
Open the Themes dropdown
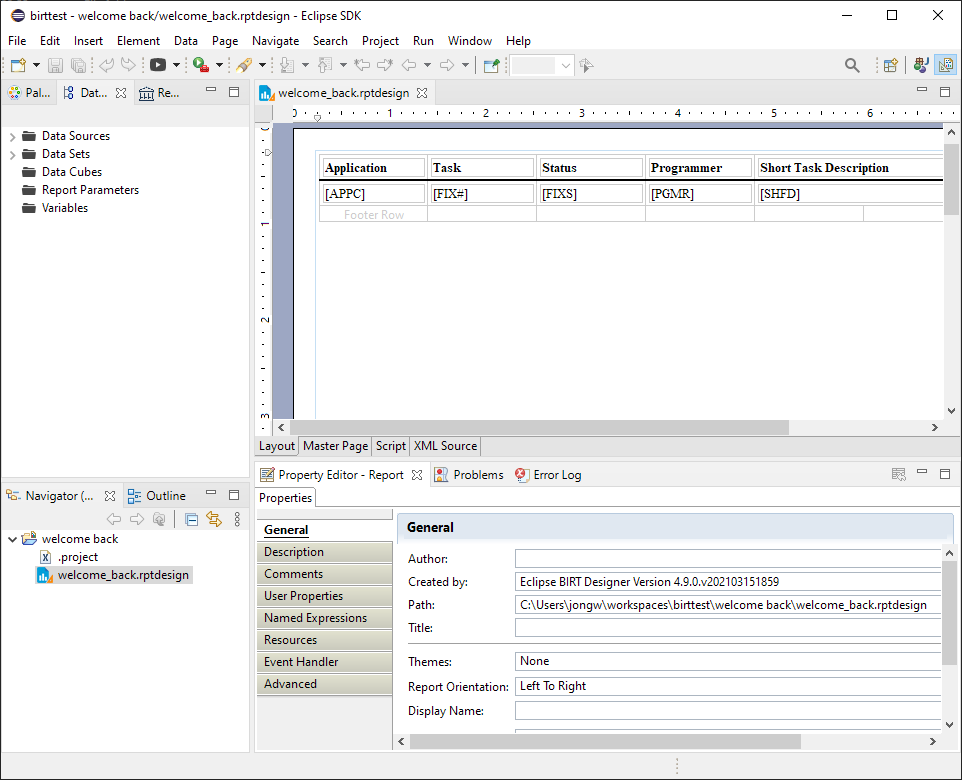[728, 661]
